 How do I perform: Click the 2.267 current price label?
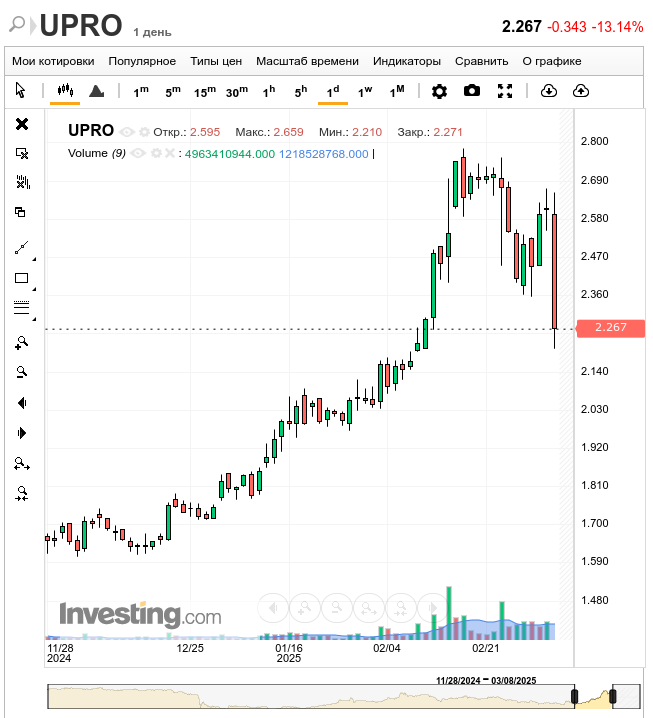610,328
